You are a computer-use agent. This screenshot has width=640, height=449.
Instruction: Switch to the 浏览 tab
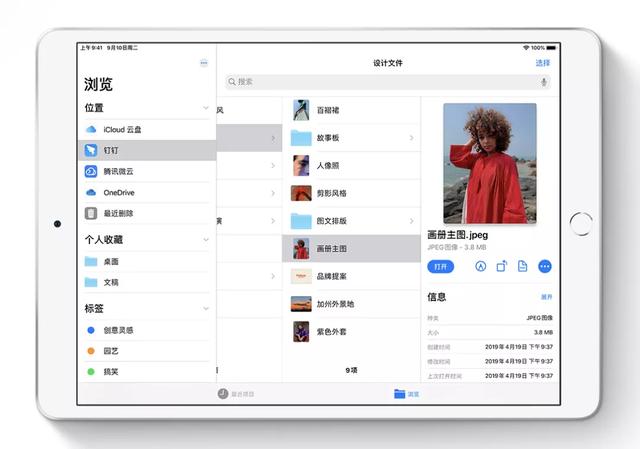tap(407, 394)
